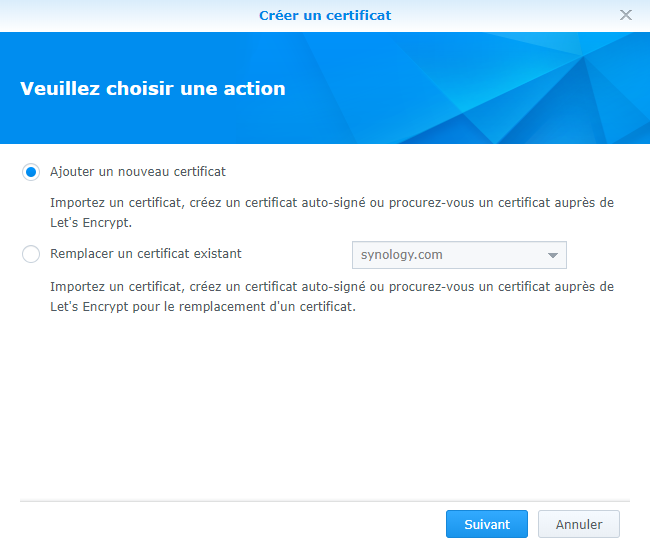This screenshot has width=650, height=541.
Task: Close the Créer un certificat dialog
Action: [x=626, y=15]
